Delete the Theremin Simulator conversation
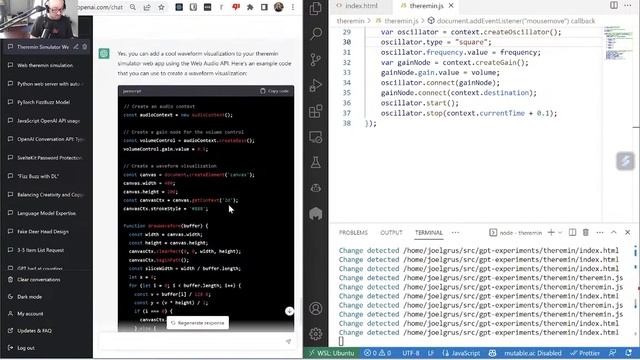This screenshot has width=640, height=360. point(85,47)
